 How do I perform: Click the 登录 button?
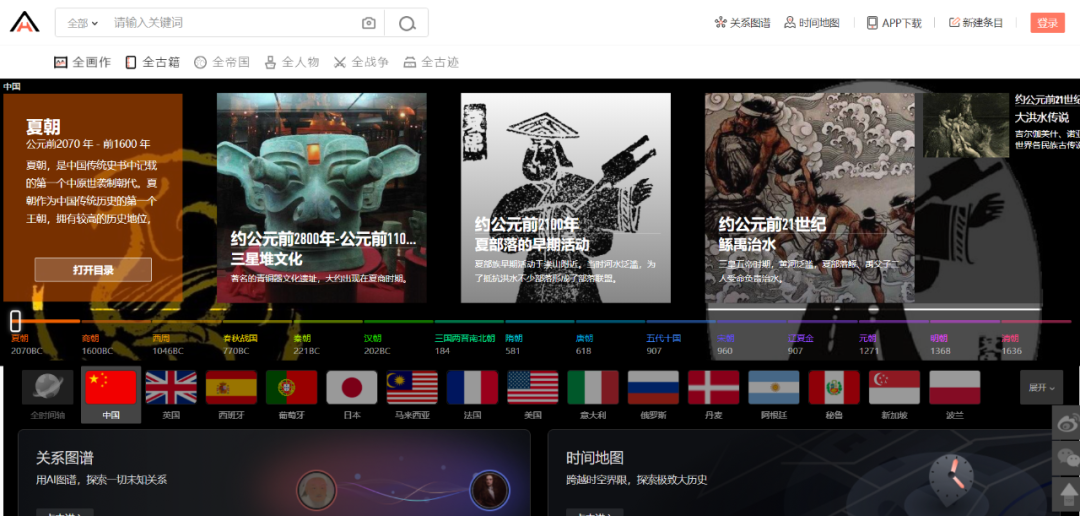click(1048, 23)
